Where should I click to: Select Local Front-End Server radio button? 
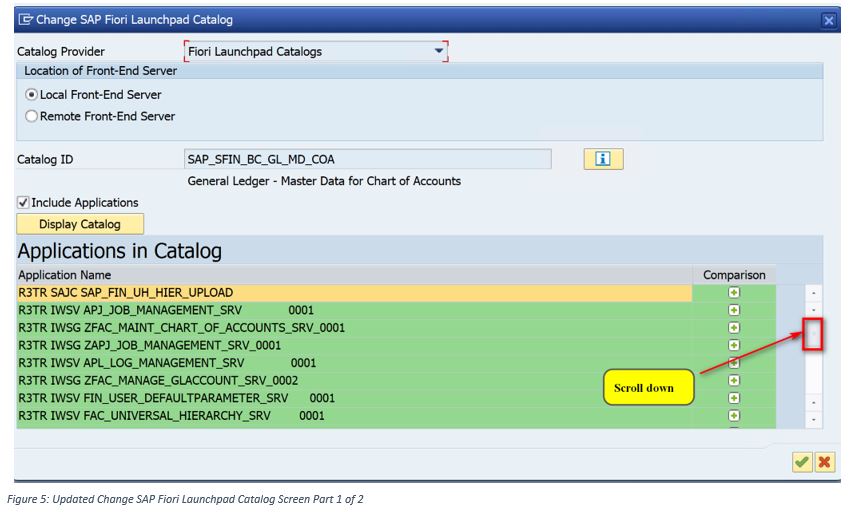point(32,95)
